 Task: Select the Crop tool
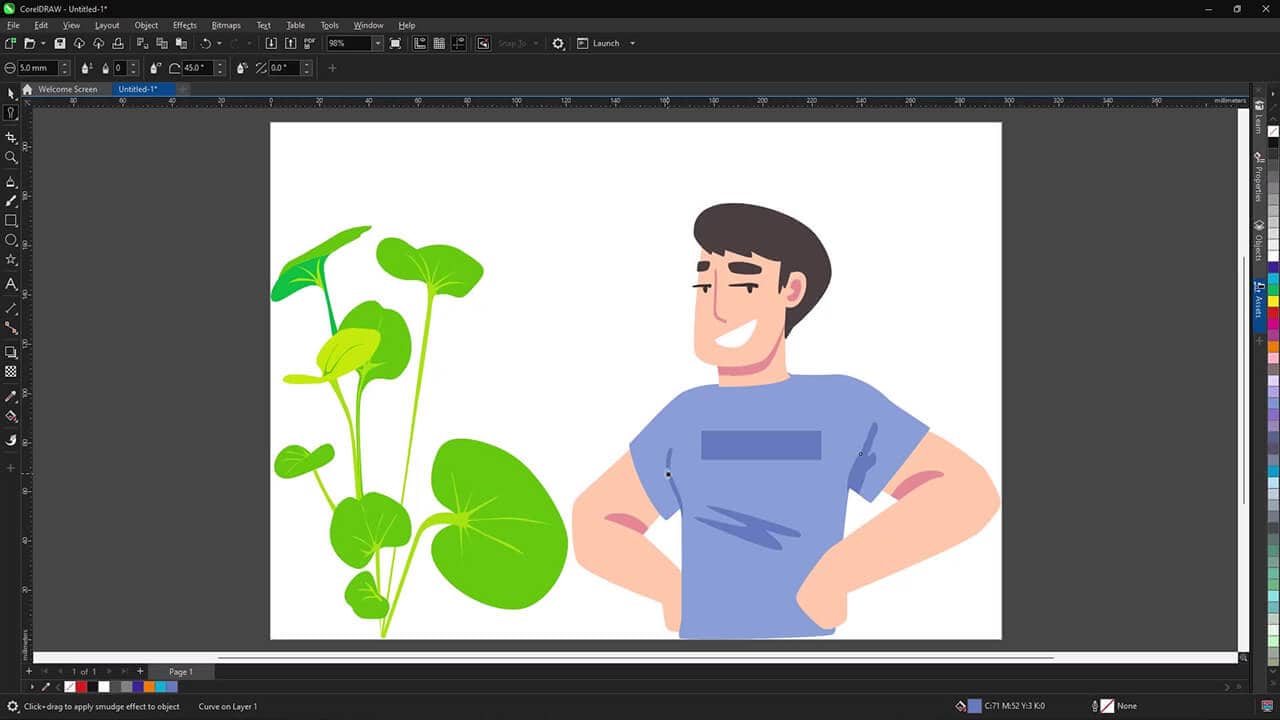[11, 138]
